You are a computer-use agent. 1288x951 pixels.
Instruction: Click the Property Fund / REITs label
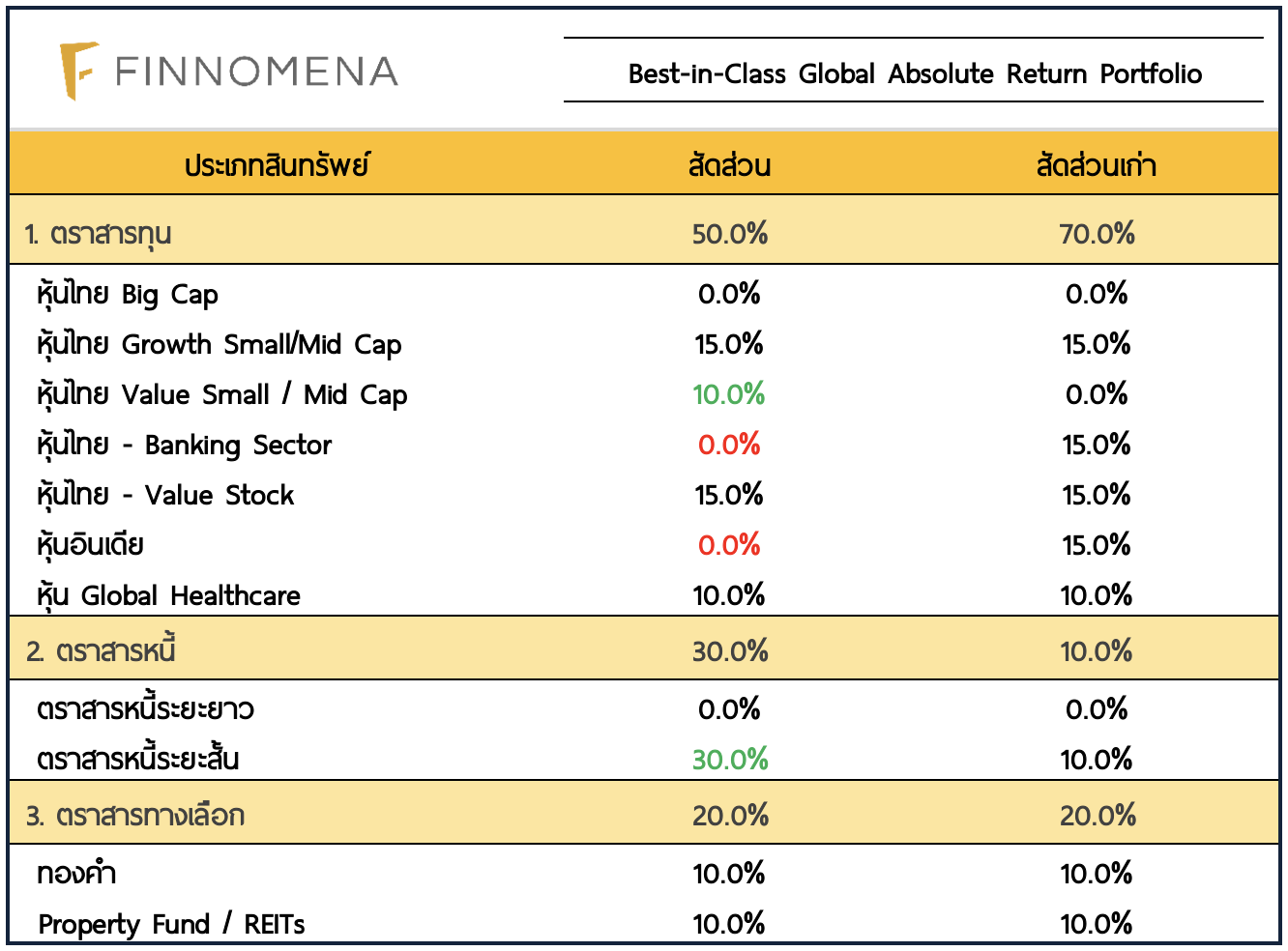pos(171,924)
